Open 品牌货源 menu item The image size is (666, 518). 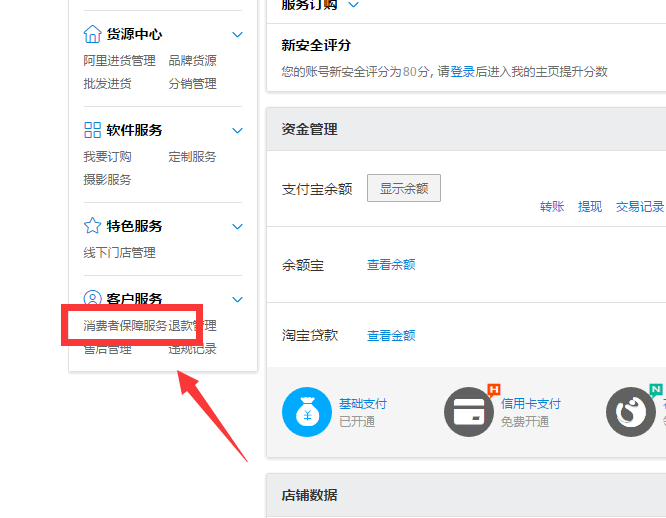192,61
